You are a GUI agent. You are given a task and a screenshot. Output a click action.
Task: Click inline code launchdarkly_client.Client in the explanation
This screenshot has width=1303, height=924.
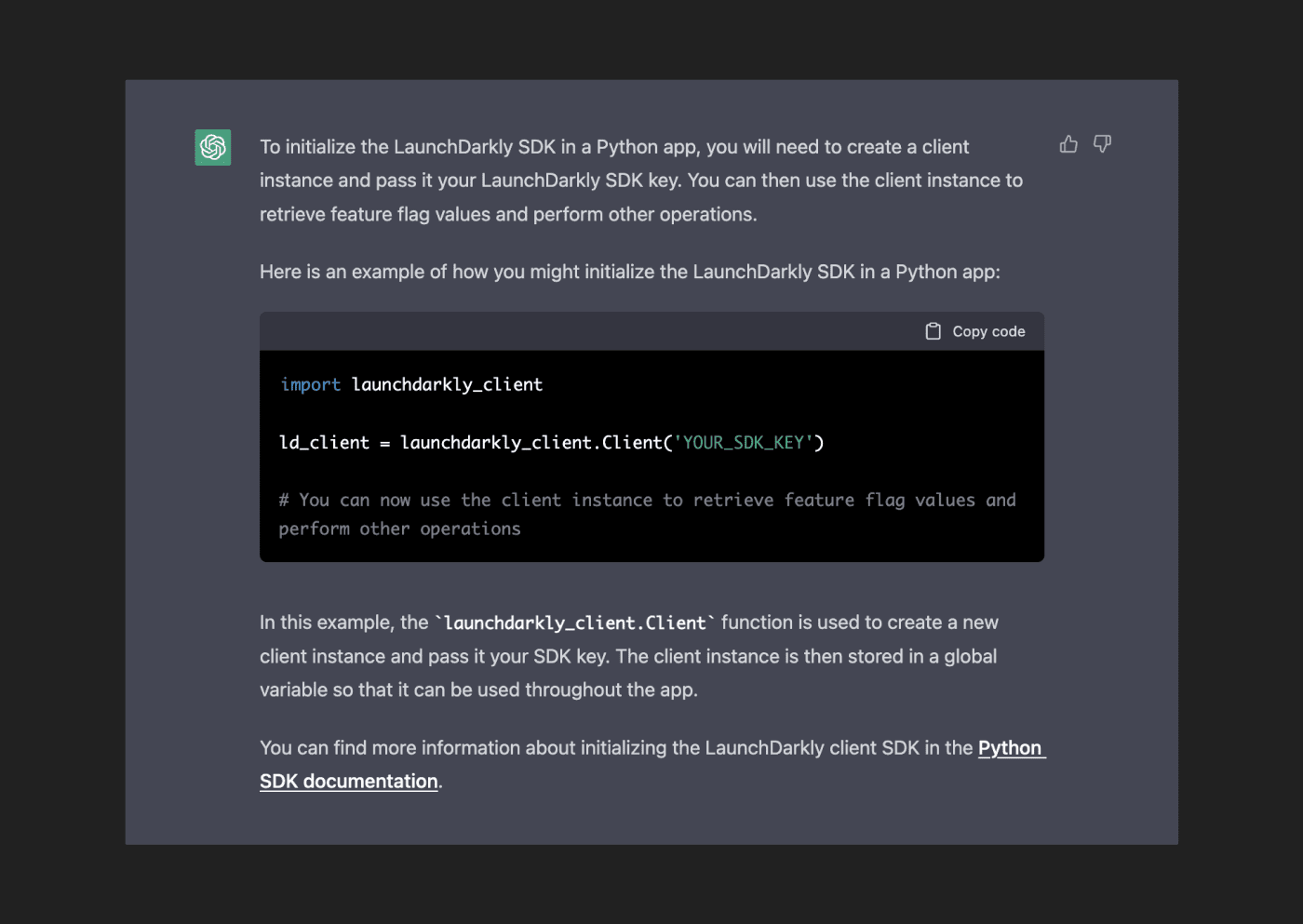click(x=575, y=623)
